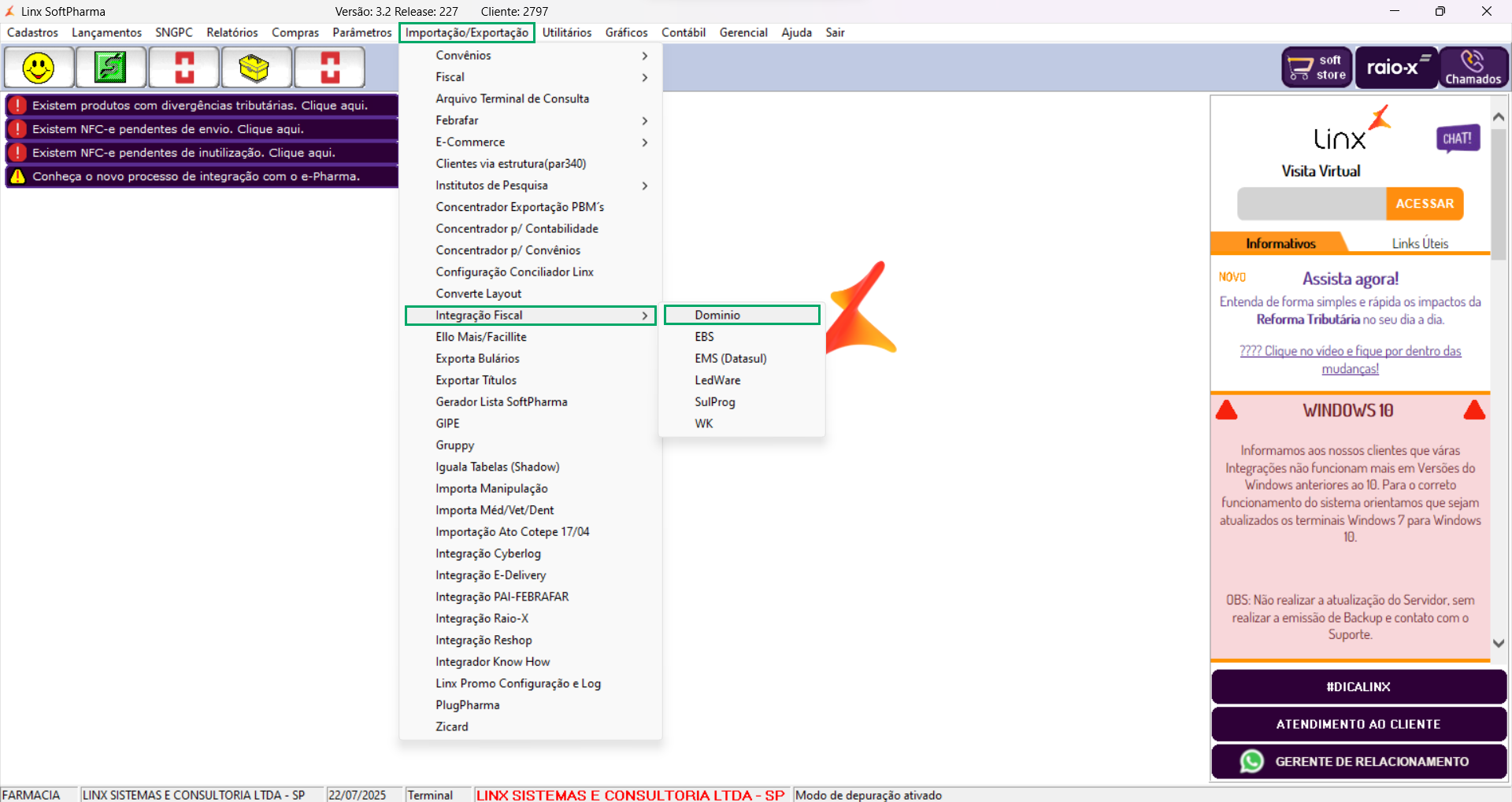This screenshot has width=1512, height=802.
Task: Open the Chamados phone icon button
Action: pyautogui.click(x=1473, y=68)
